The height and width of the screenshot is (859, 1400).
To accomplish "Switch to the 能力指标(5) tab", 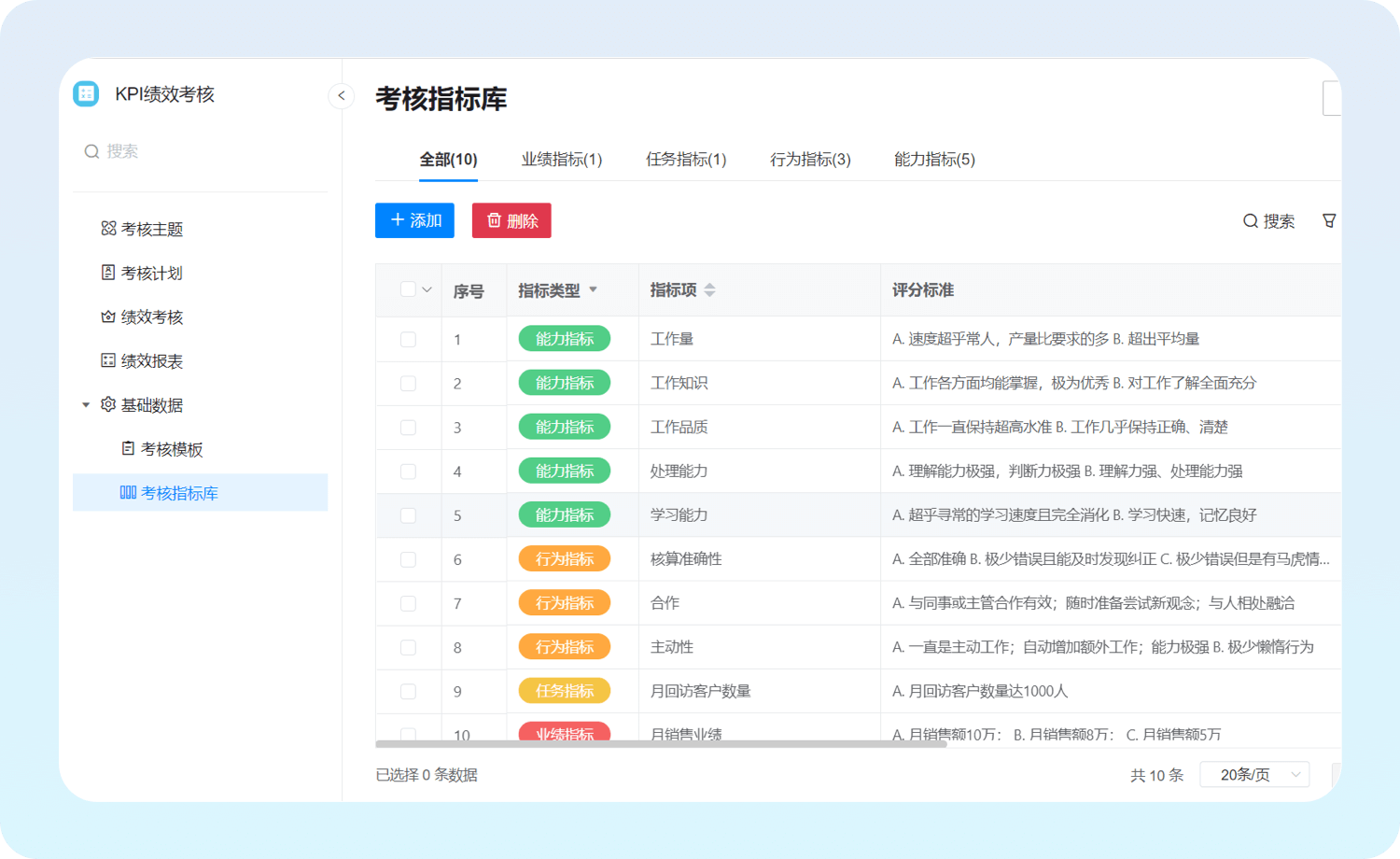I will click(934, 160).
